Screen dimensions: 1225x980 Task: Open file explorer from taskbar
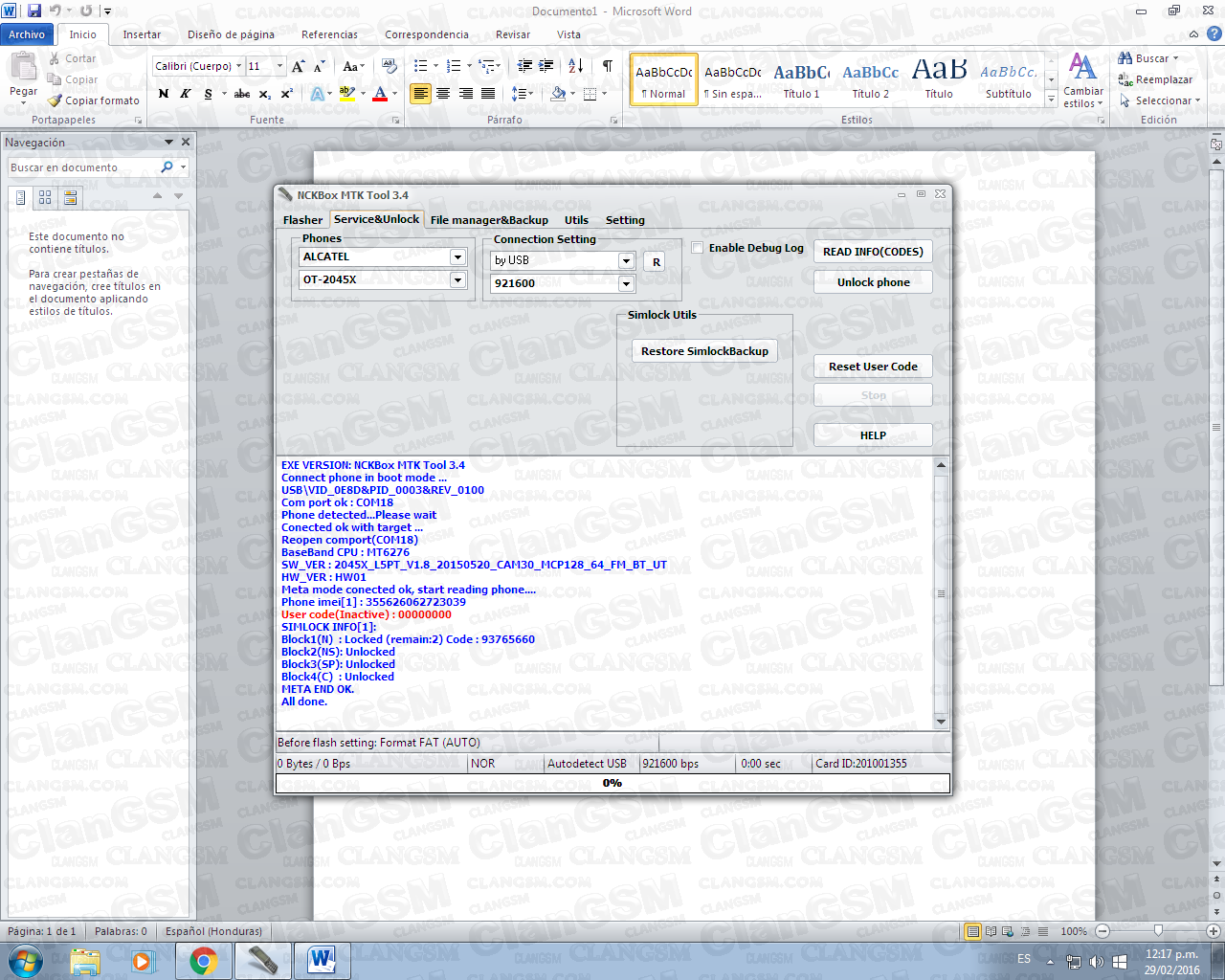pyautogui.click(x=85, y=961)
